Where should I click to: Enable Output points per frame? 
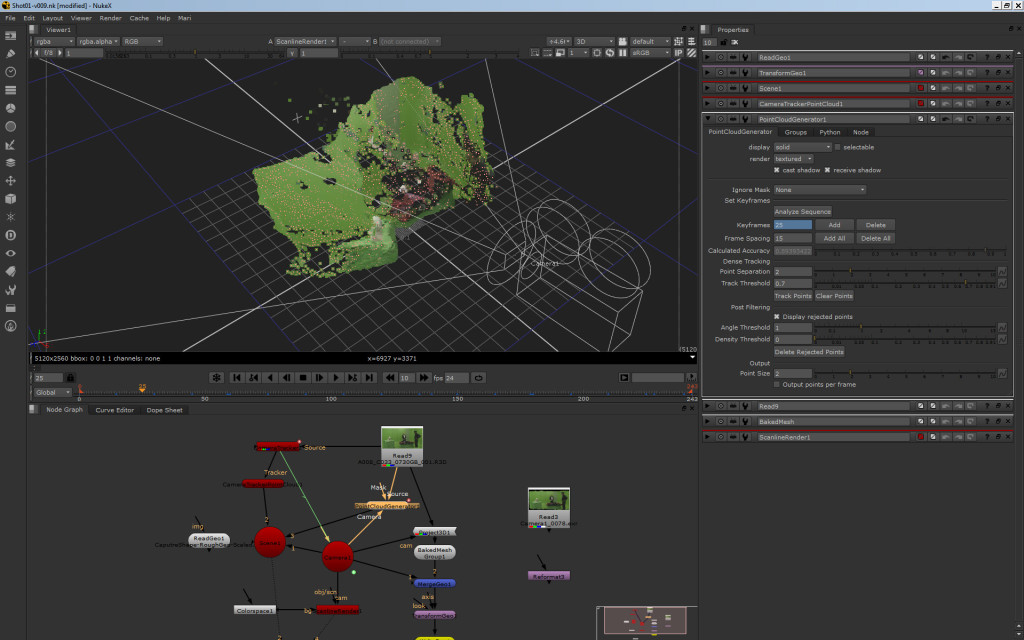pos(777,384)
